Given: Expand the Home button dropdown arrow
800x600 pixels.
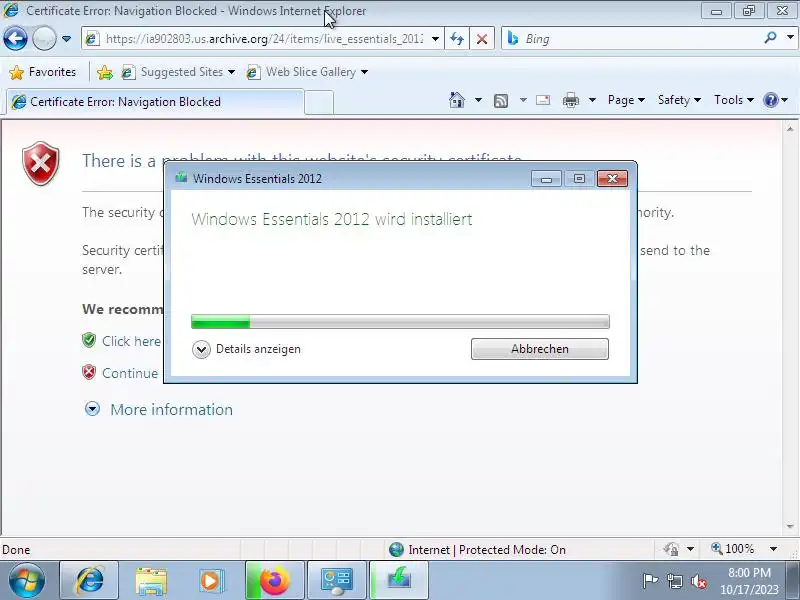Looking at the screenshot, I should [x=478, y=100].
